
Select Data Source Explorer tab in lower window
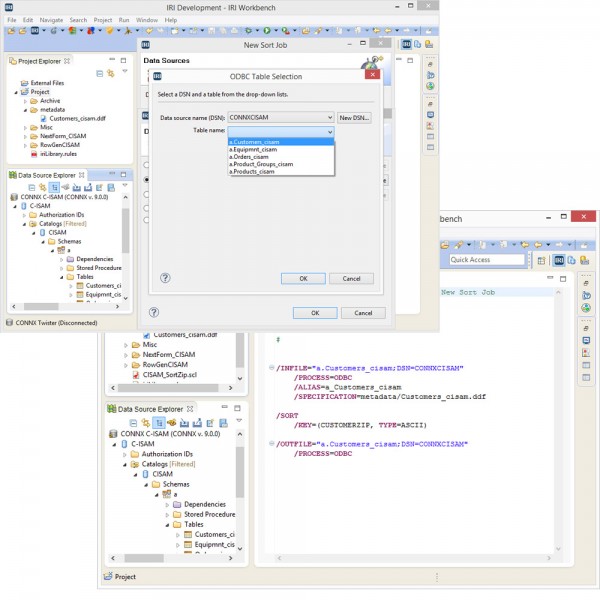(151, 409)
